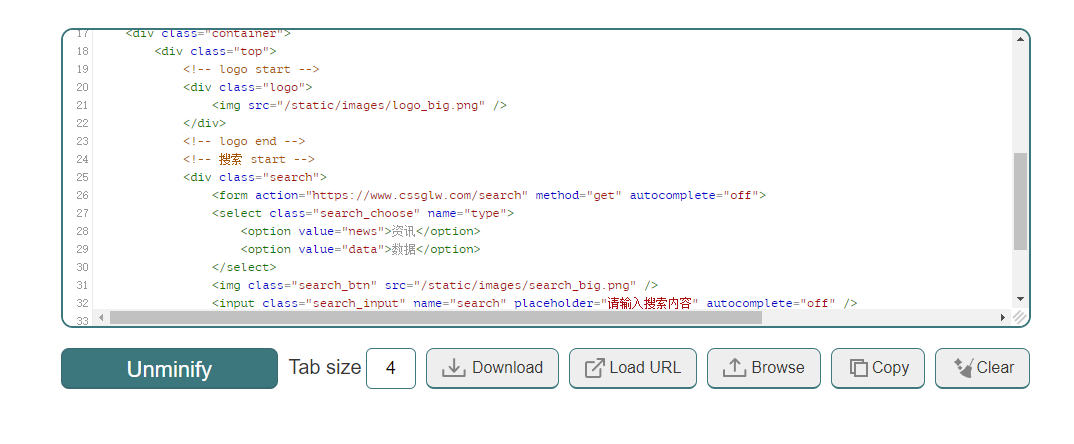1074x444 pixels.
Task: Click the search_big.png image line
Action: coord(435,285)
